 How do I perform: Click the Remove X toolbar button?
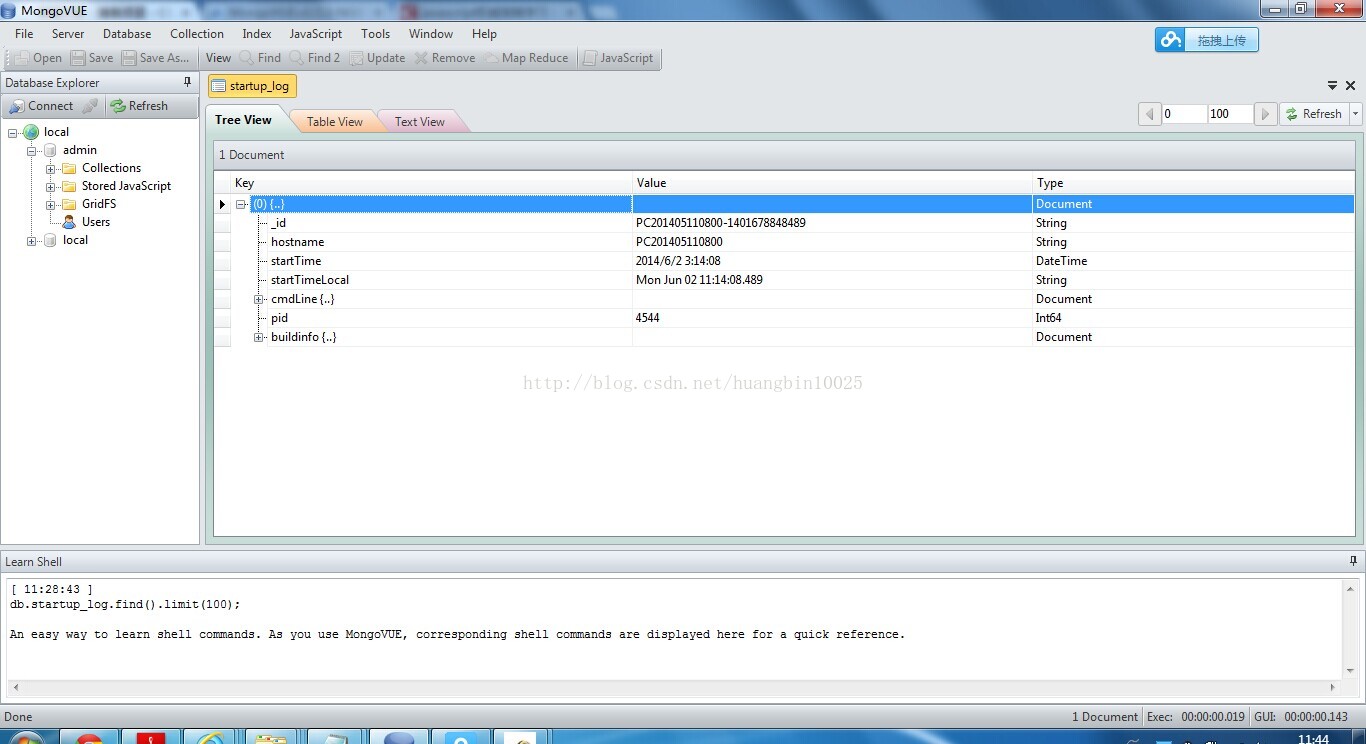445,58
